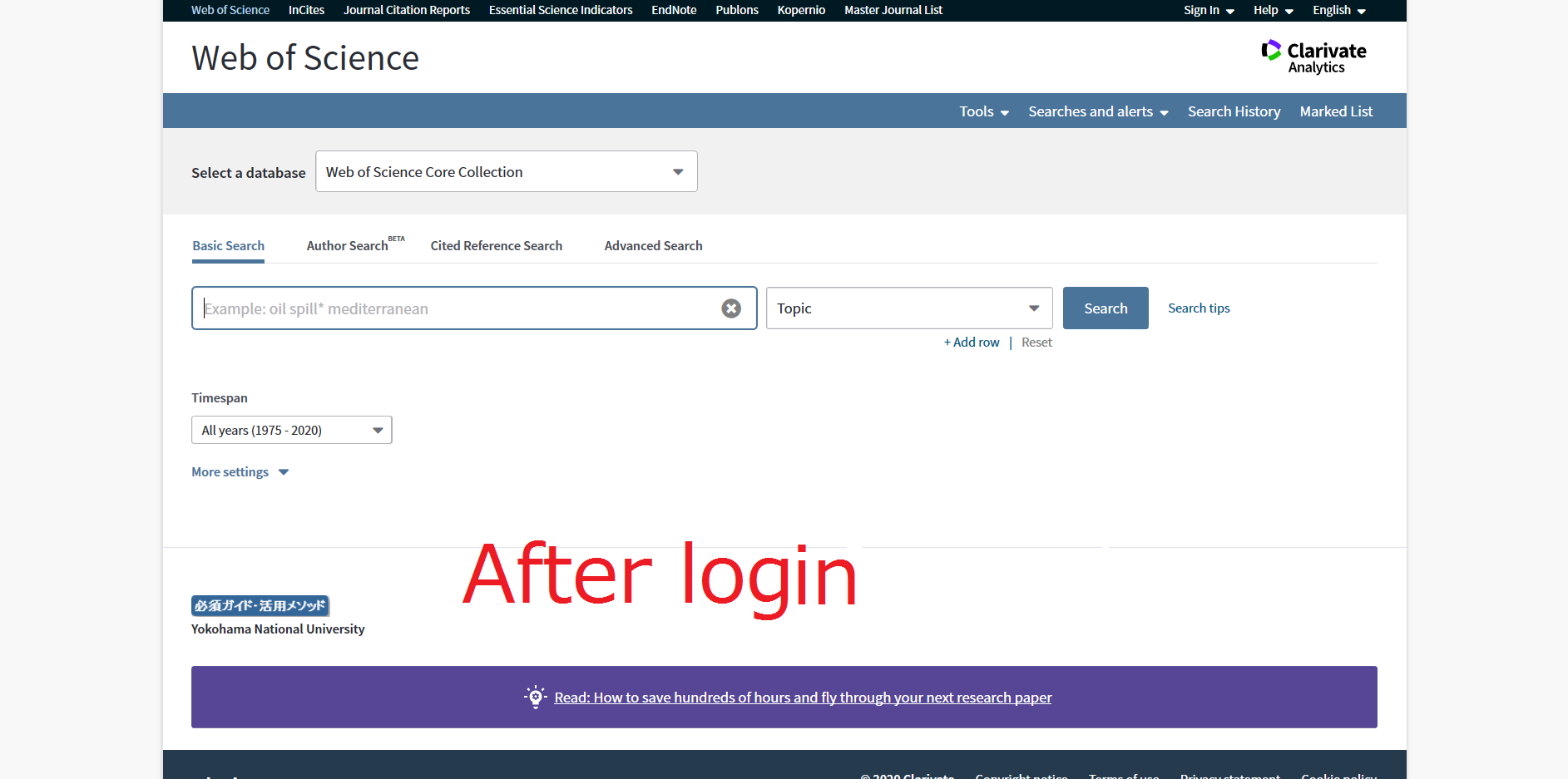This screenshot has width=1568, height=779.
Task: Open the Search tips link
Action: [x=1199, y=308]
